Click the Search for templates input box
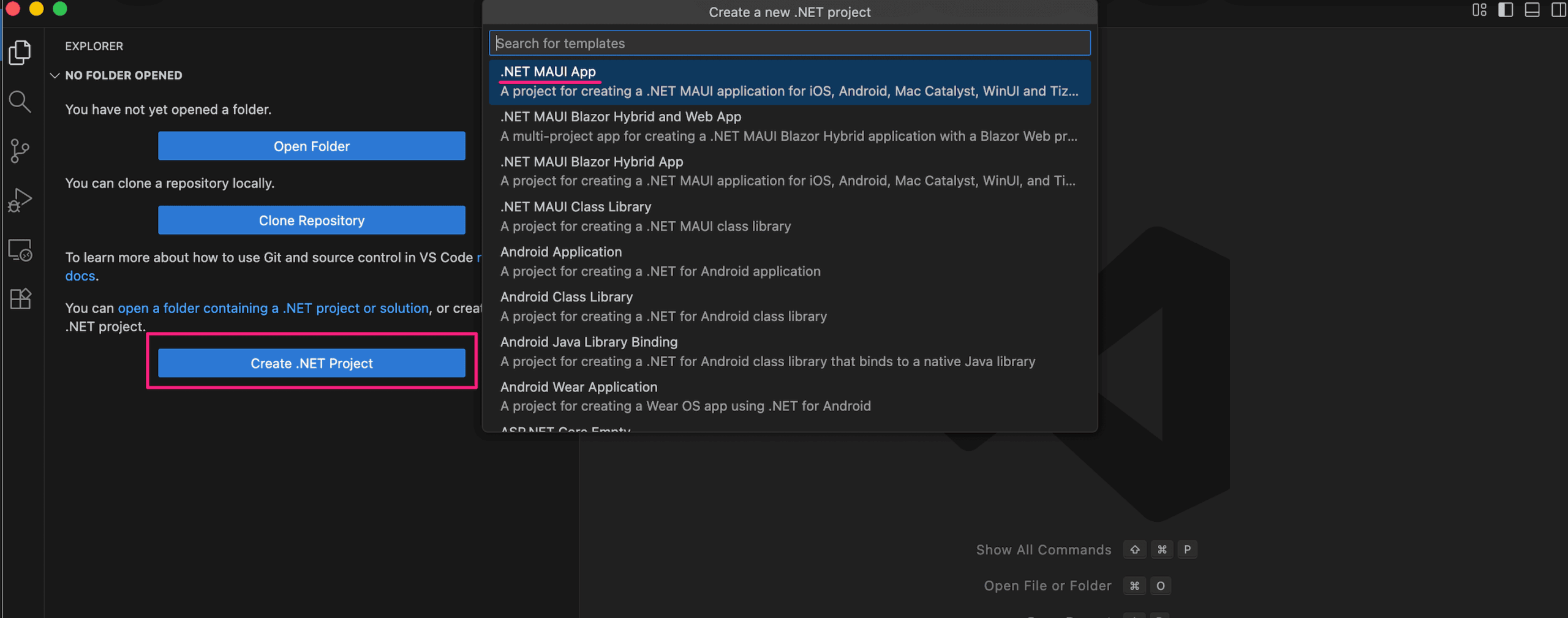Viewport: 1568px width, 618px height. (x=790, y=43)
